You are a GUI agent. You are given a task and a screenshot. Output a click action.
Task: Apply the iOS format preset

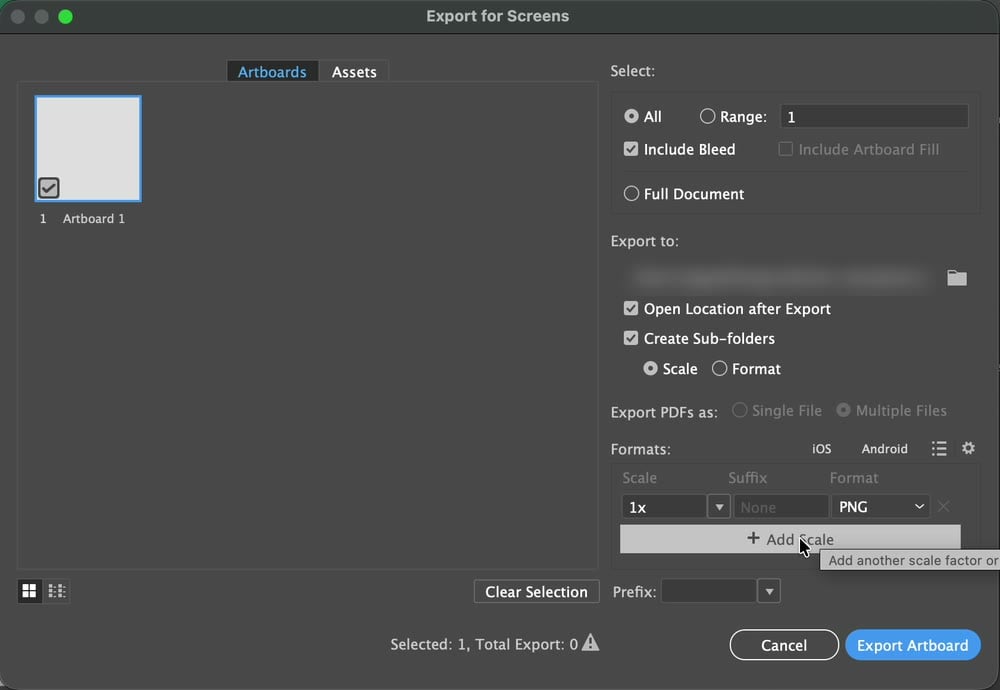tap(821, 448)
